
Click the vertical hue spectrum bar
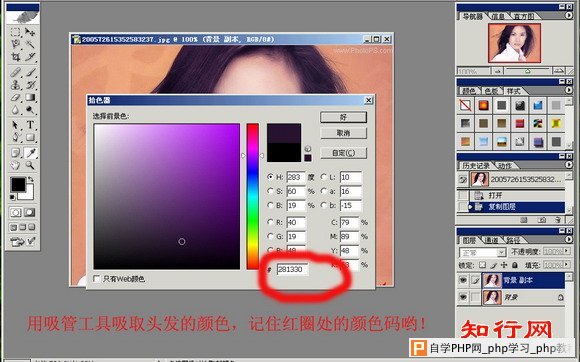click(253, 196)
